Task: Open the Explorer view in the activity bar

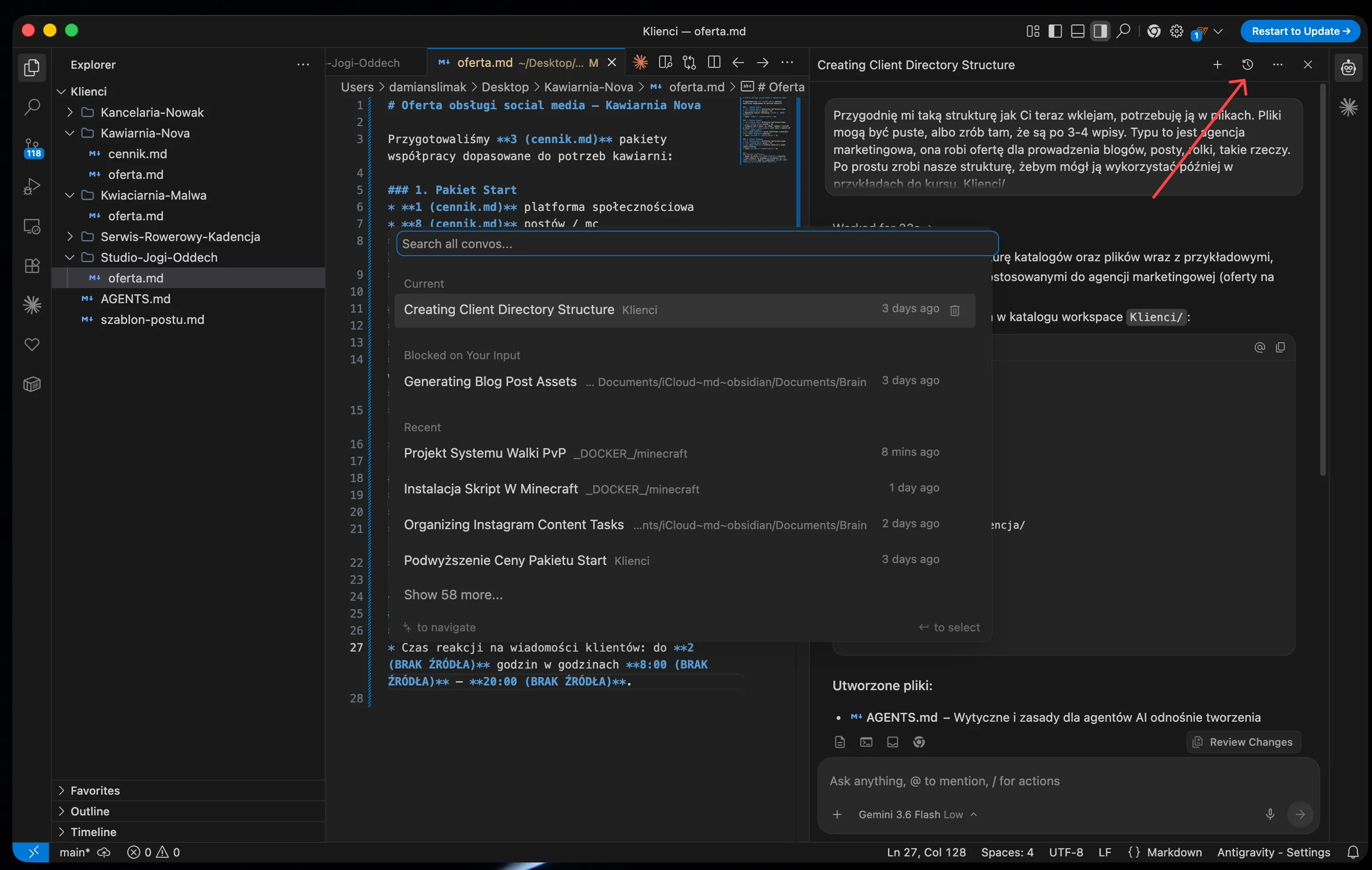Action: (x=32, y=67)
